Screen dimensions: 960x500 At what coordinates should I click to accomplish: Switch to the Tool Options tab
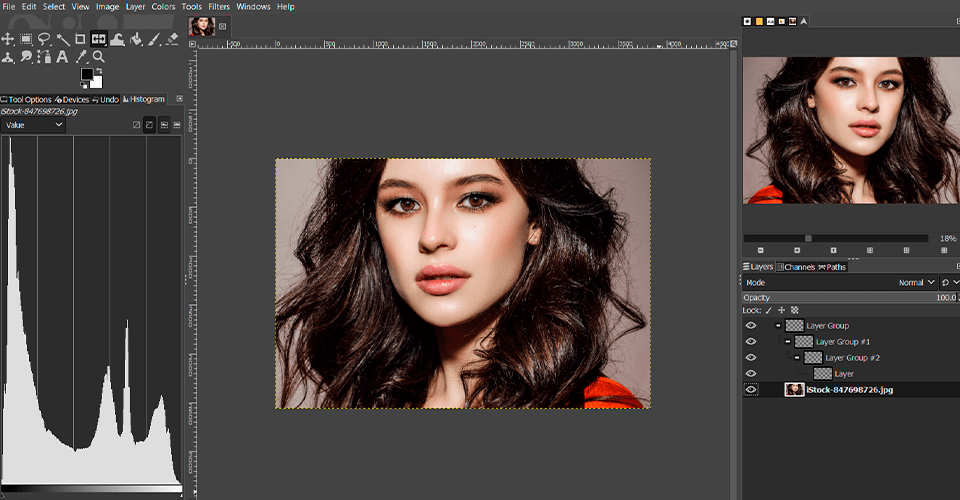click(x=28, y=99)
